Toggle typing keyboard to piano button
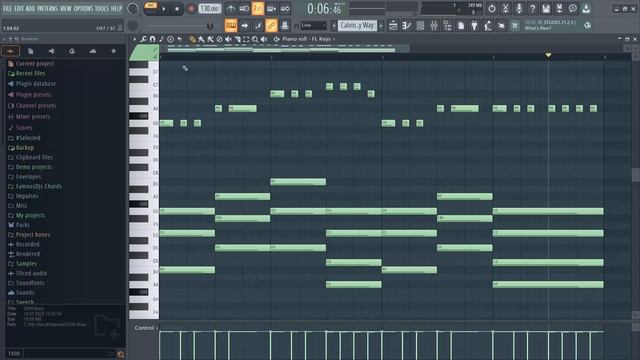Screen dimensions: 640x360 (x=231, y=26)
